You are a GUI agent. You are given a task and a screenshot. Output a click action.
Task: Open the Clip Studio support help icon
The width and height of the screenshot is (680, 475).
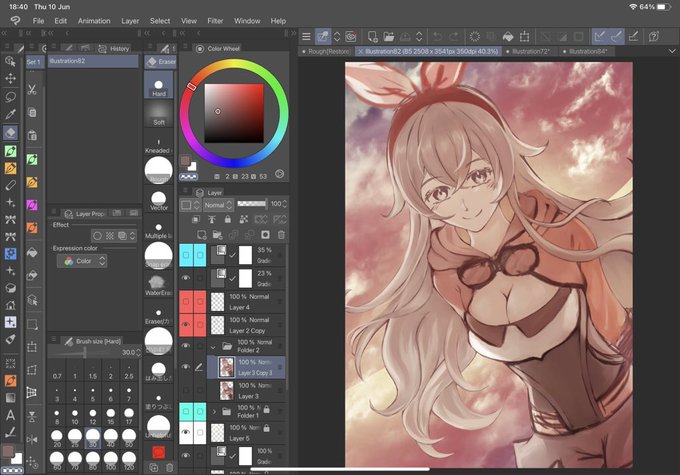click(x=654, y=36)
